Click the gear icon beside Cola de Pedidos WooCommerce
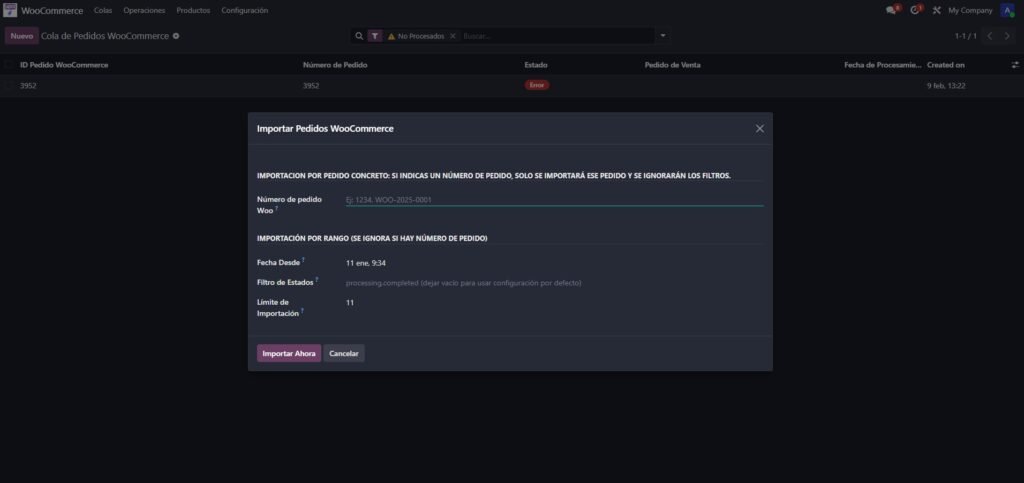 tap(176, 36)
